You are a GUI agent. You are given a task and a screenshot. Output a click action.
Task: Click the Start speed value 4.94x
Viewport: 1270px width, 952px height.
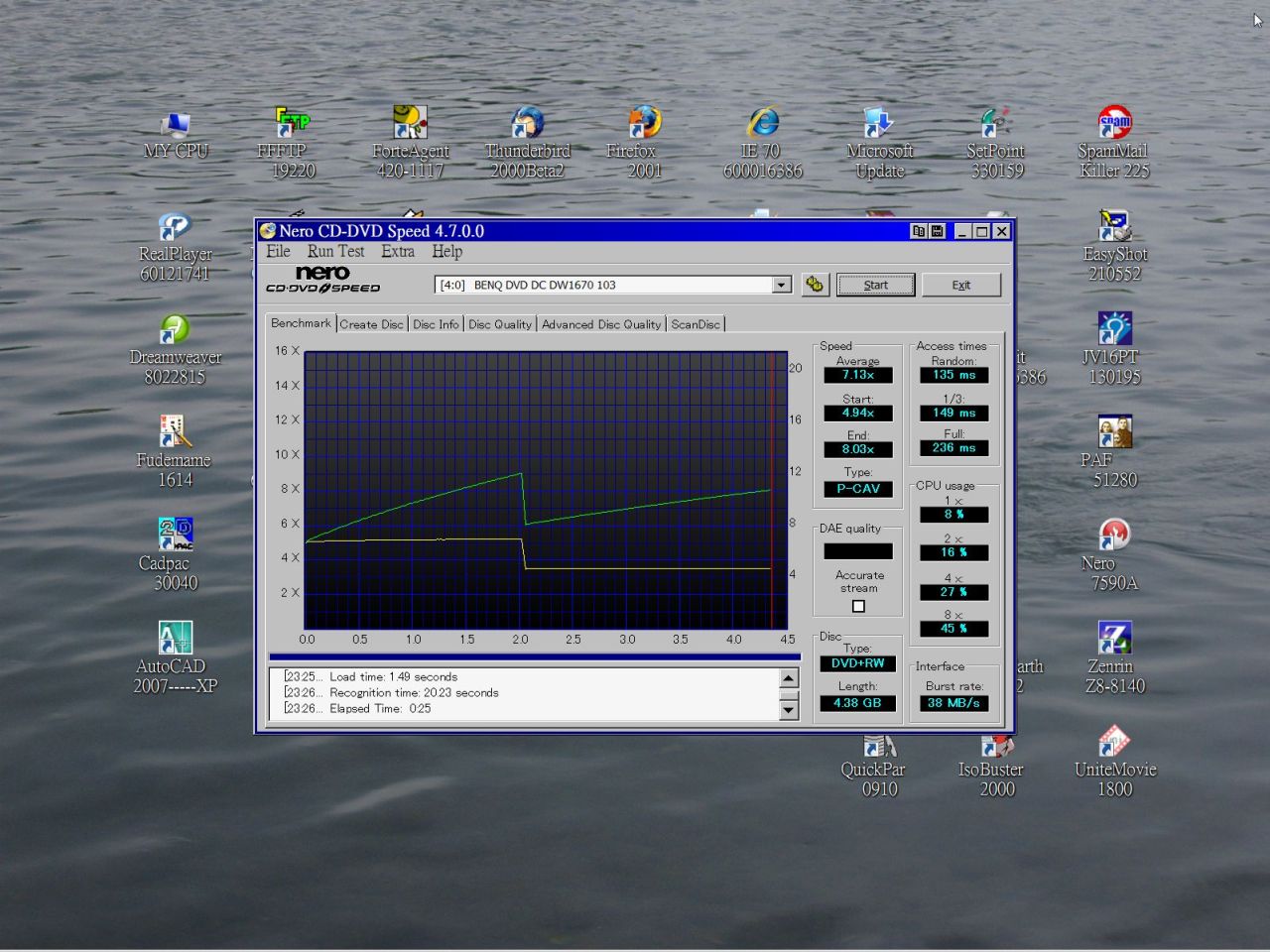(x=858, y=413)
